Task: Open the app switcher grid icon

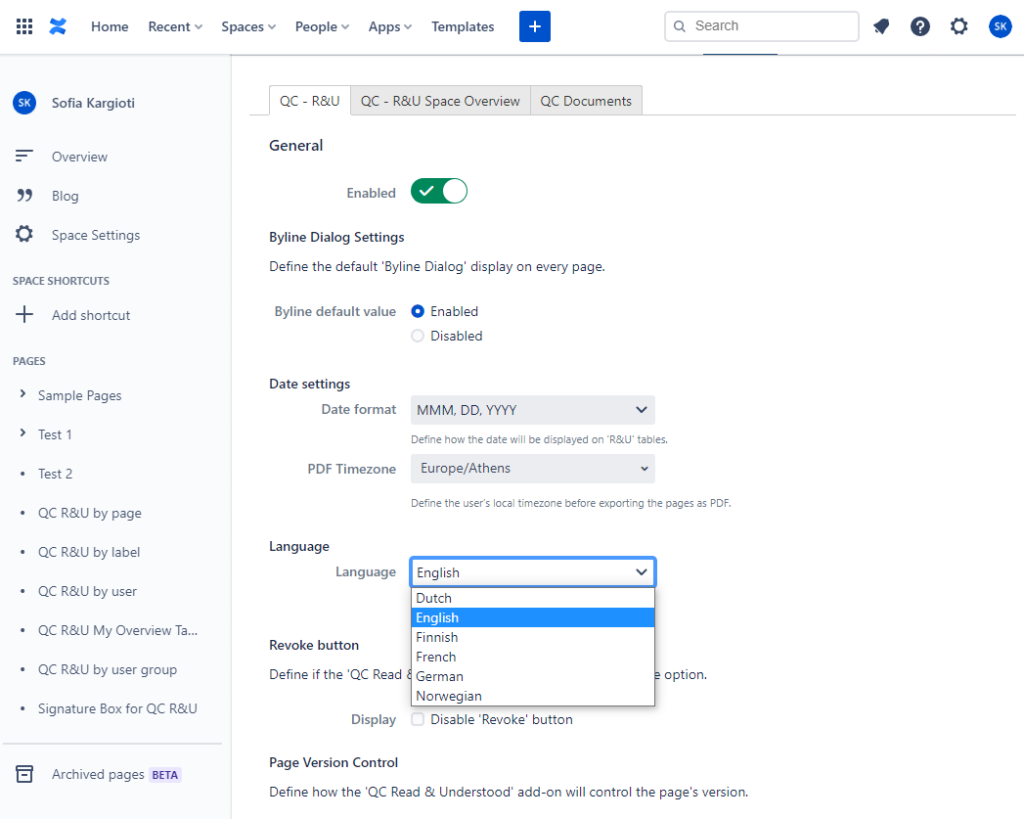Action: [25, 27]
